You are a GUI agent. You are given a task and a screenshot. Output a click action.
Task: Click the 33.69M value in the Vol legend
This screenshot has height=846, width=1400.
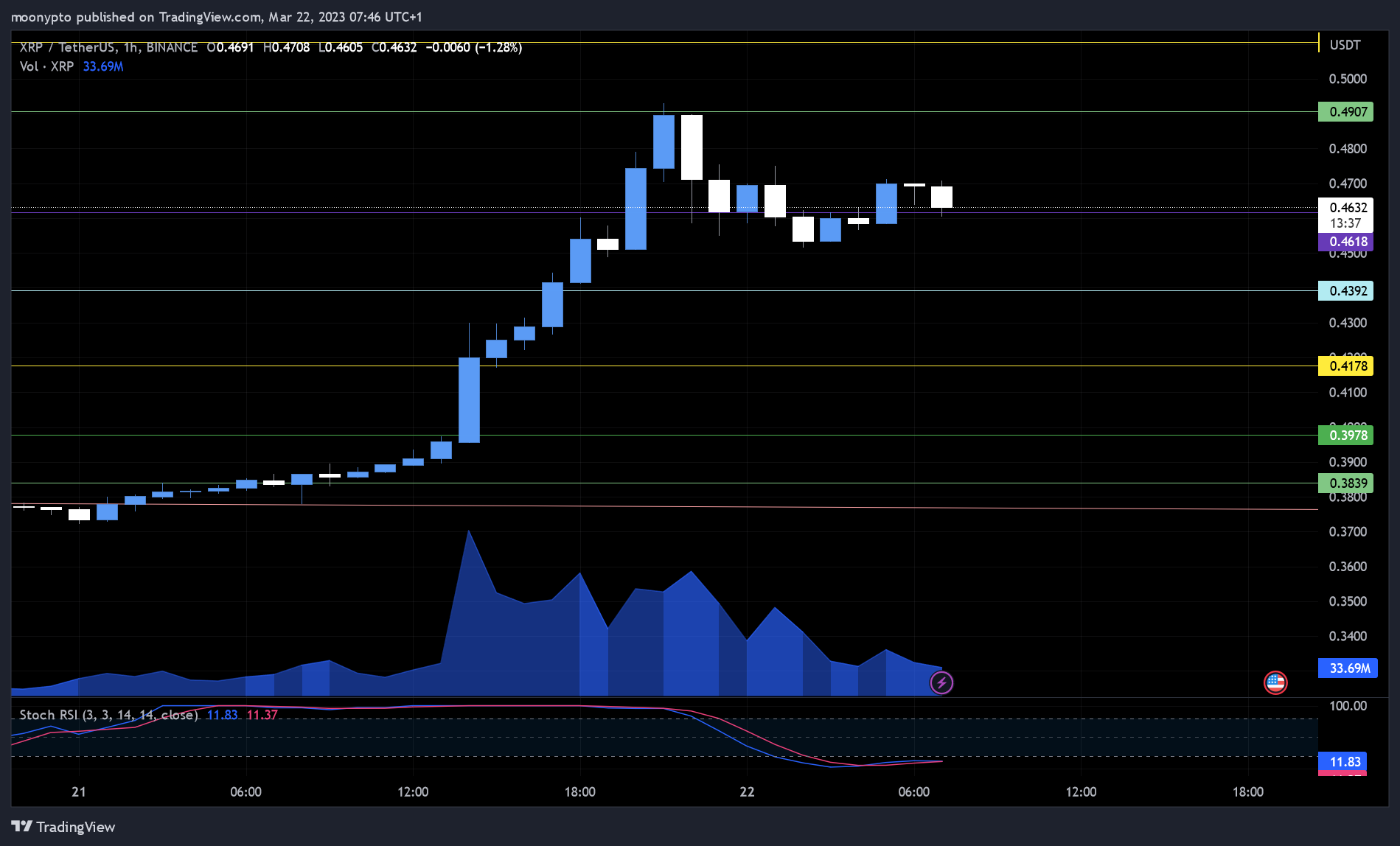coord(103,66)
